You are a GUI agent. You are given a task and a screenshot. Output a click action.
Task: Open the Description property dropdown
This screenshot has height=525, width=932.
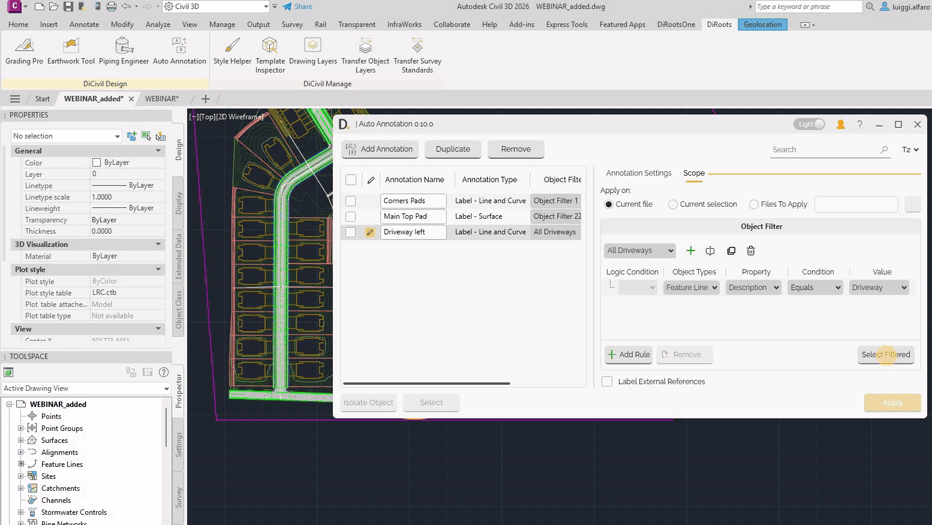(x=753, y=287)
